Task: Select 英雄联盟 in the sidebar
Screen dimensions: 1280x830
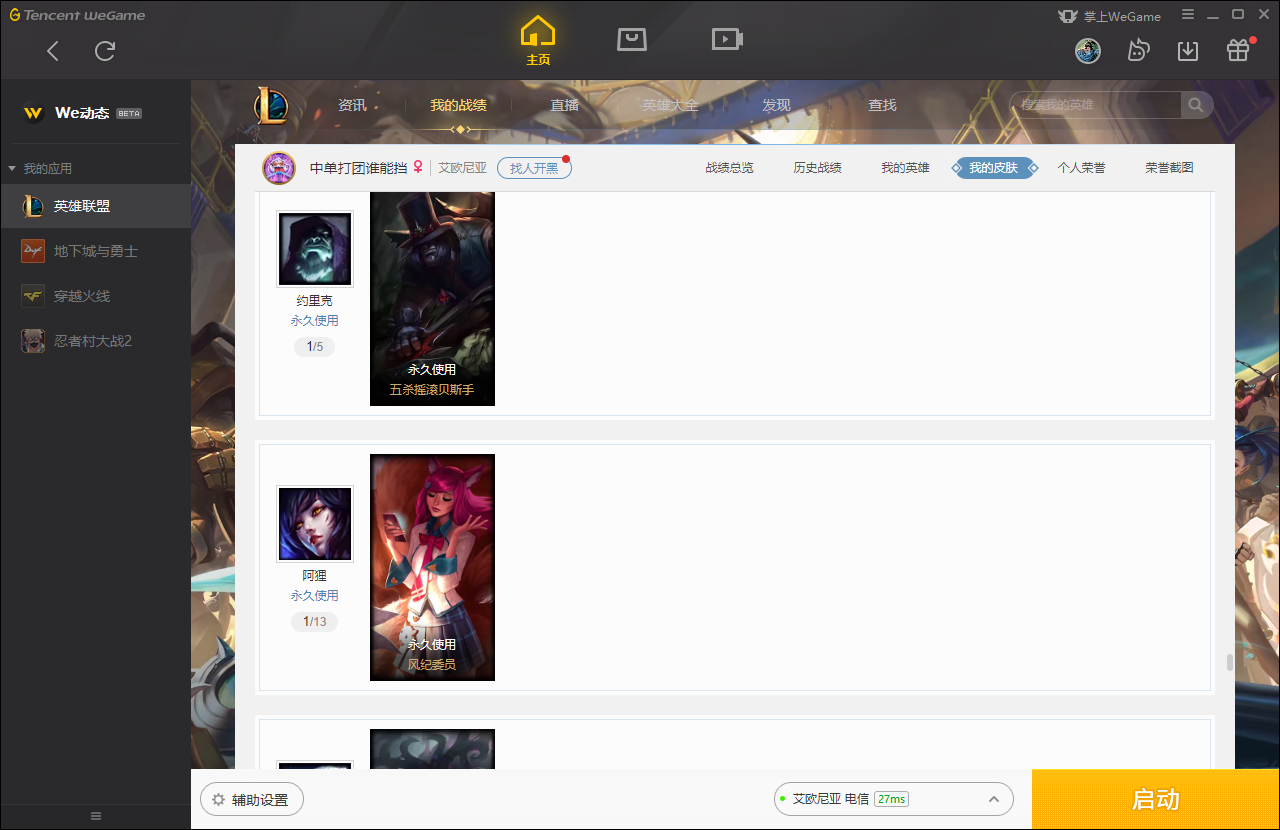Action: tap(95, 206)
